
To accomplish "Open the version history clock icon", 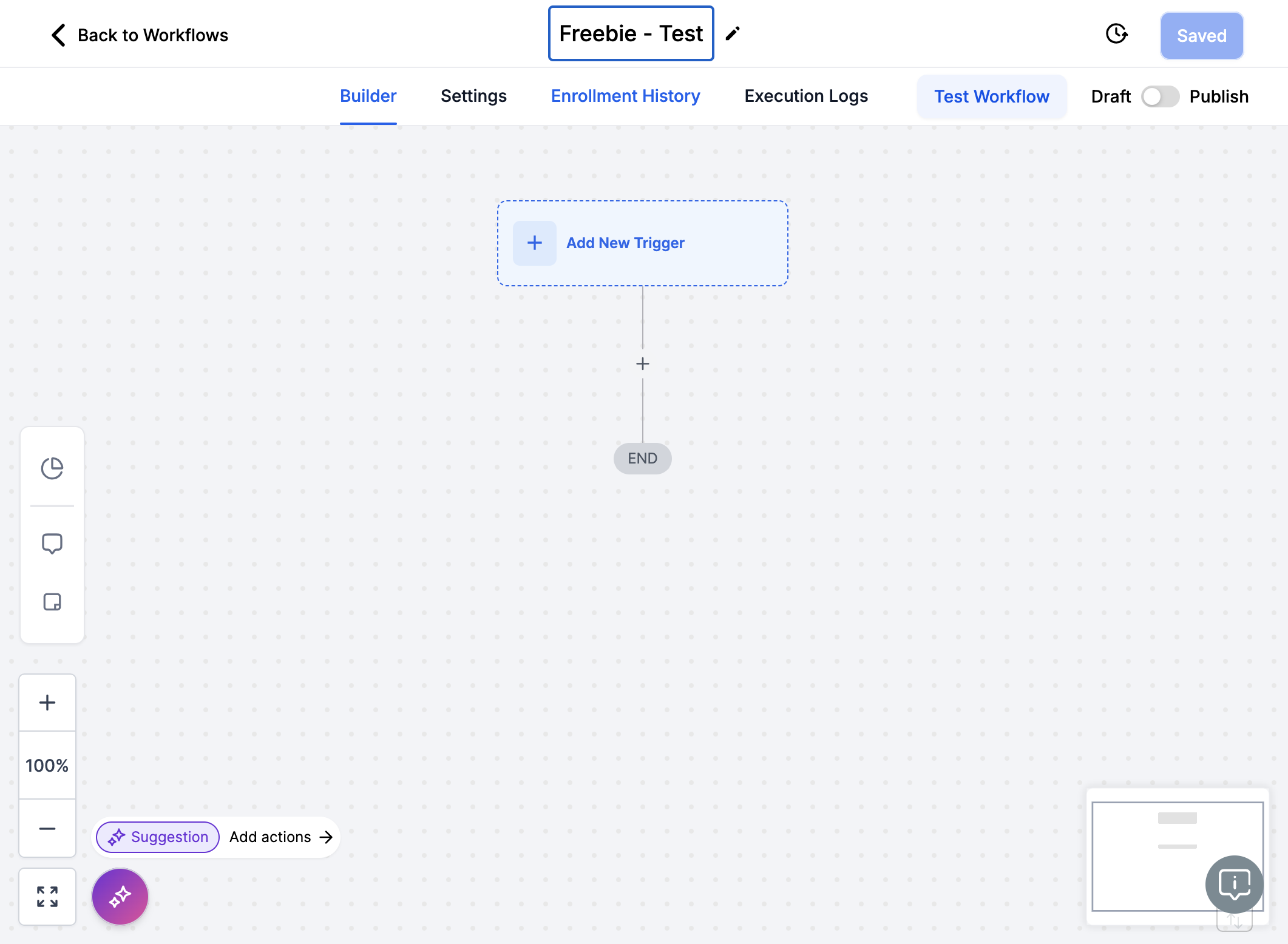I will point(1116,34).
